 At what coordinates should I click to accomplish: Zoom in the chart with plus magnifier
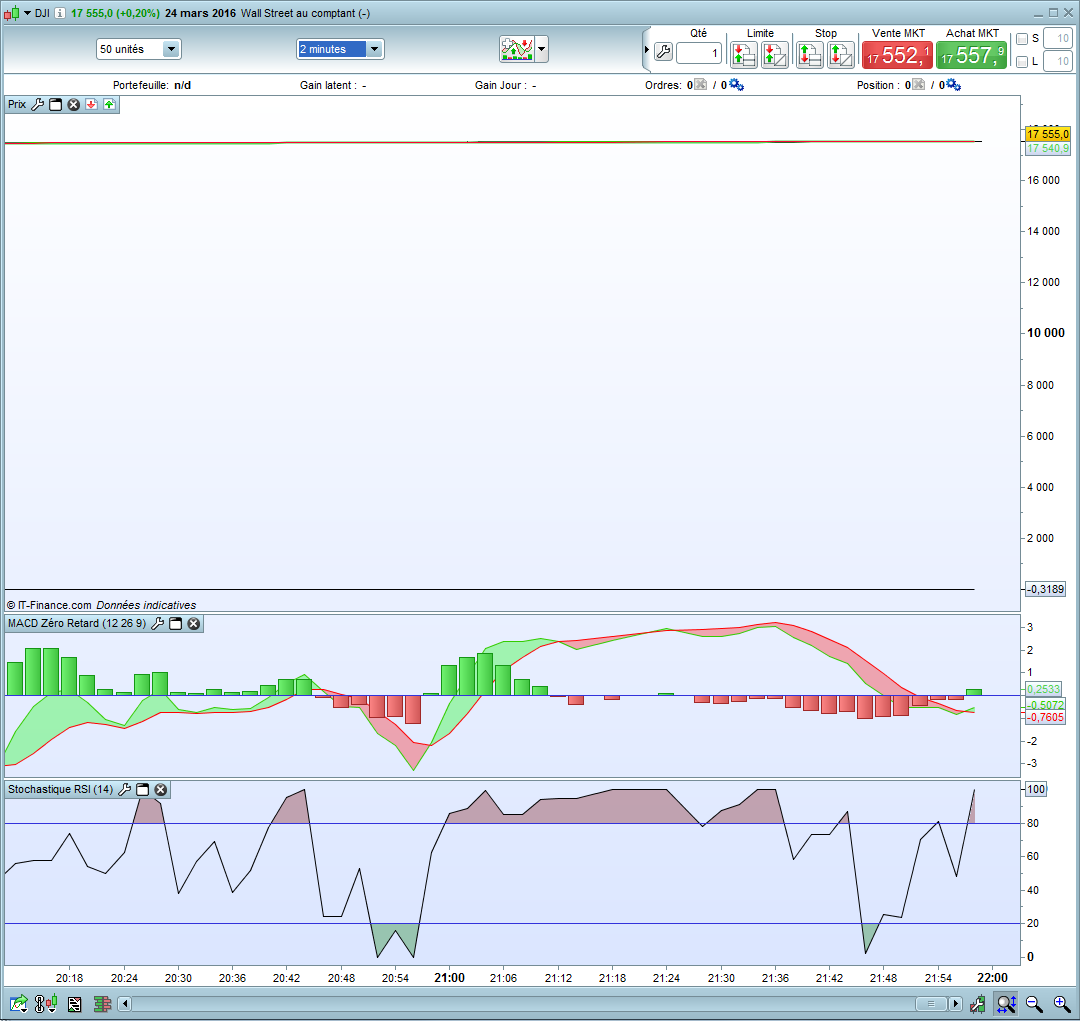click(x=1062, y=1004)
